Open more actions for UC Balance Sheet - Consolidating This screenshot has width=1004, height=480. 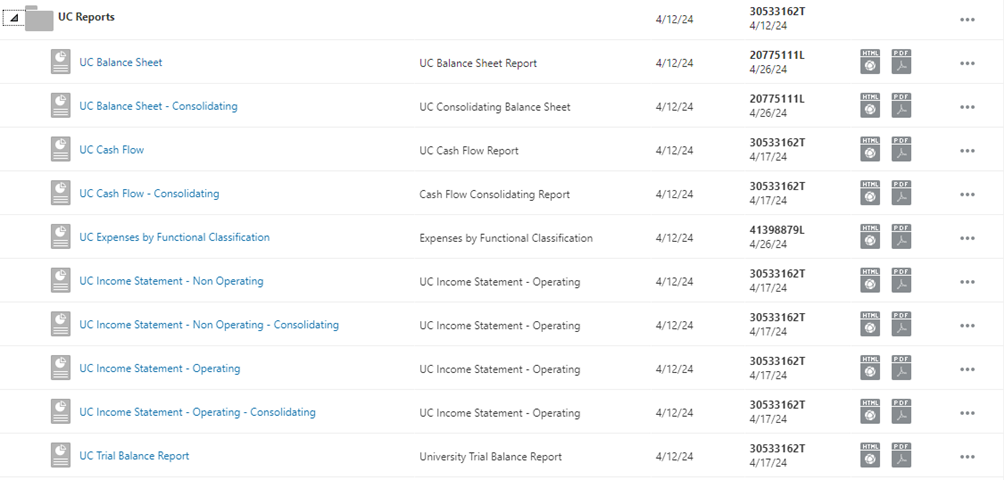coord(967,107)
